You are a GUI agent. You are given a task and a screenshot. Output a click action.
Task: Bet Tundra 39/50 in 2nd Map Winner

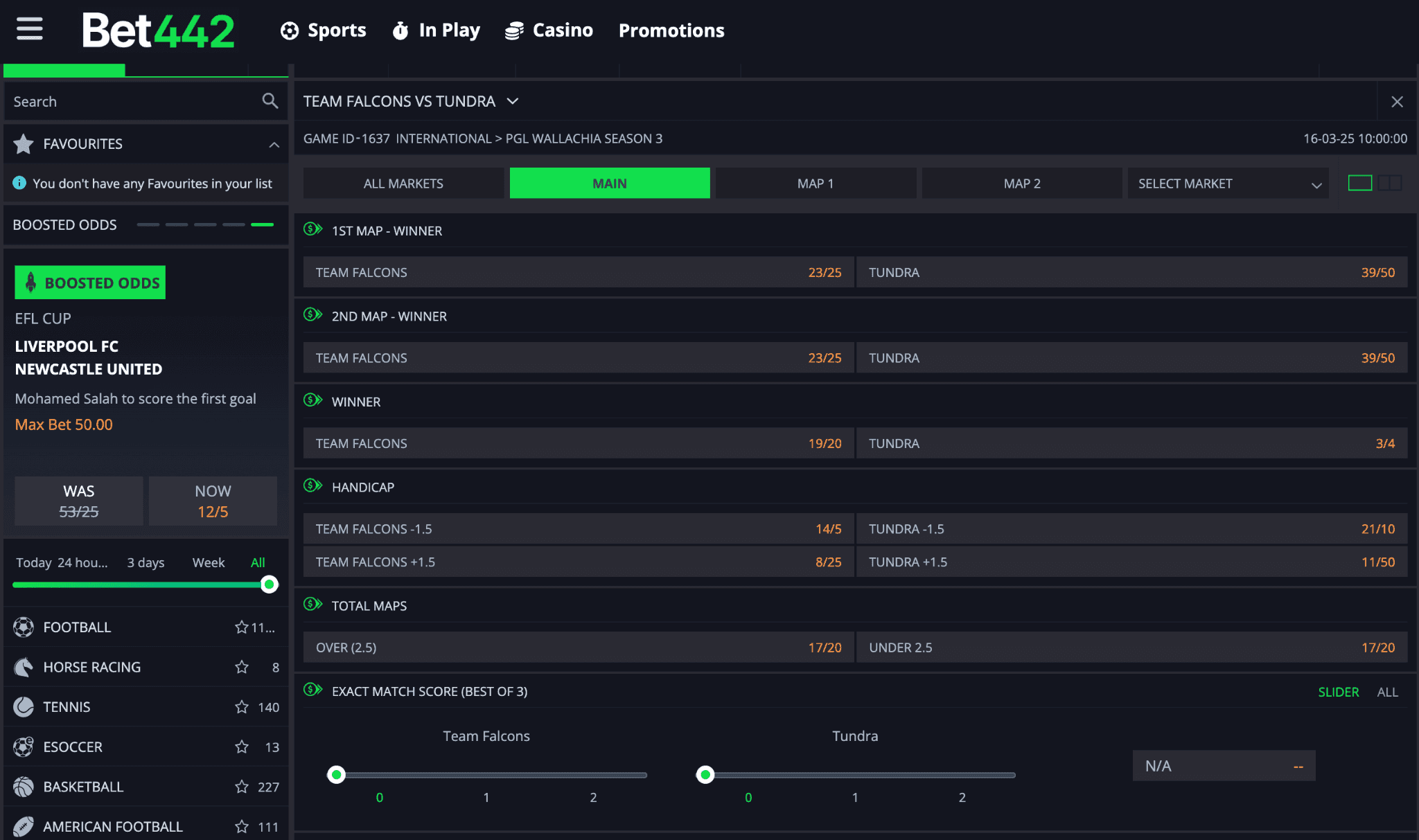[1131, 358]
